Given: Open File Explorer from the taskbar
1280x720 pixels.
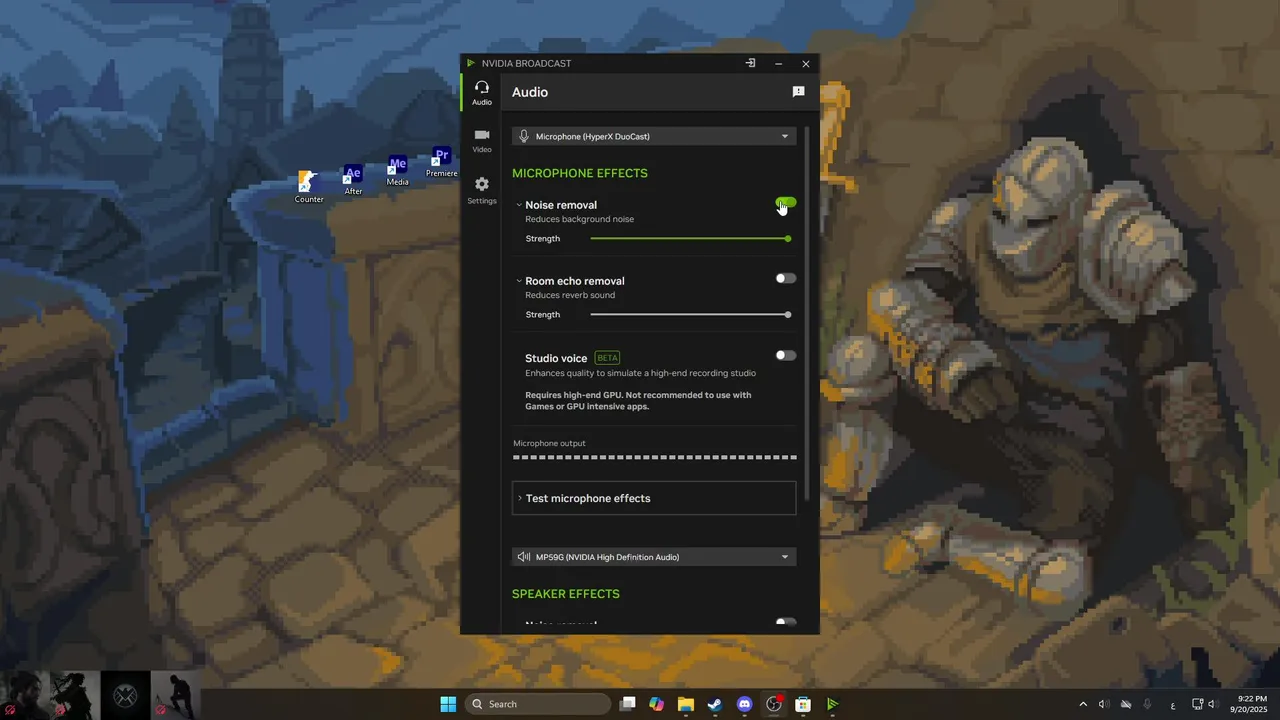Looking at the screenshot, I should click(x=685, y=704).
